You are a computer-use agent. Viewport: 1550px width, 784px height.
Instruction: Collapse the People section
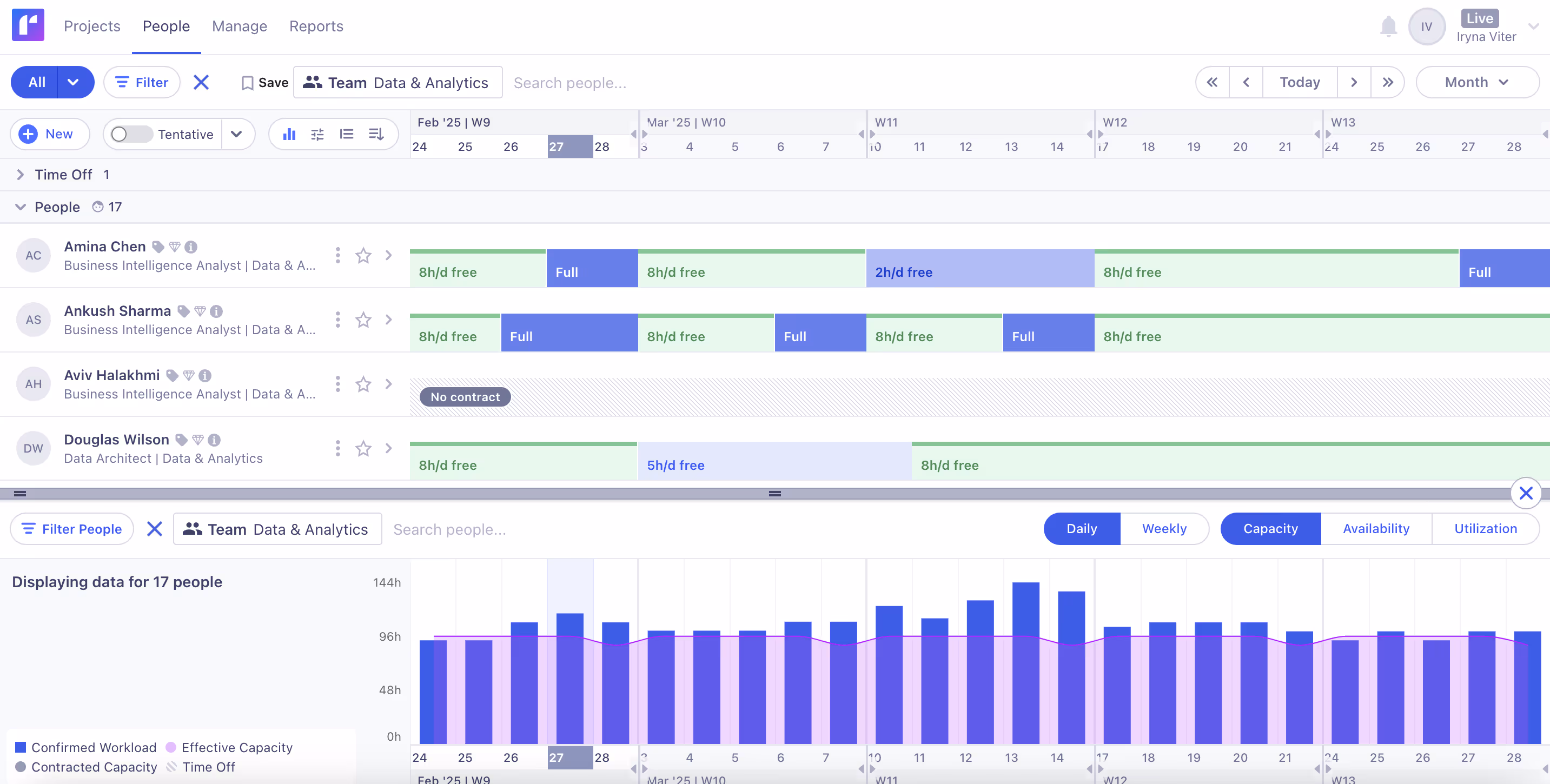coord(21,207)
